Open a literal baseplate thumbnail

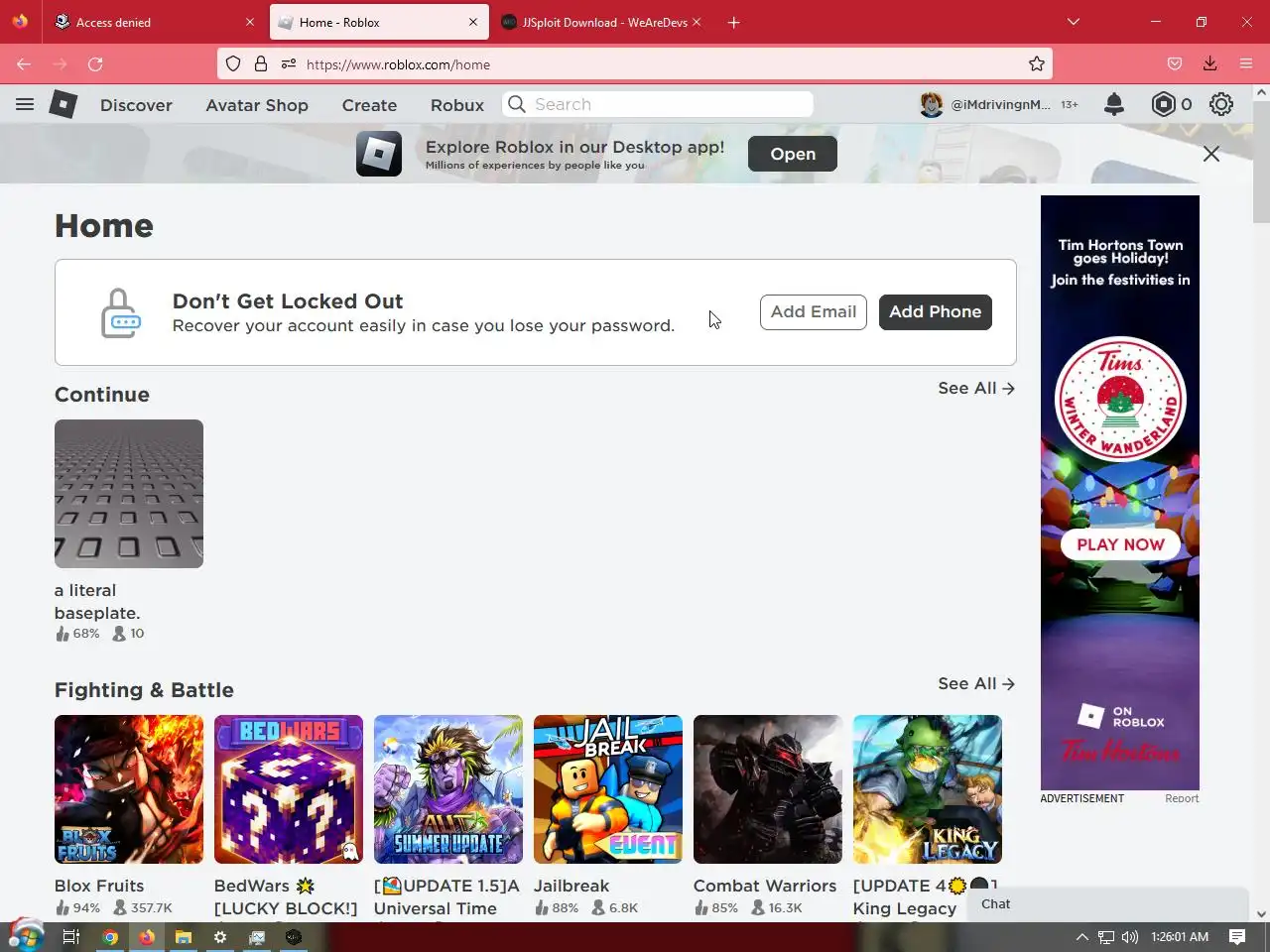129,494
